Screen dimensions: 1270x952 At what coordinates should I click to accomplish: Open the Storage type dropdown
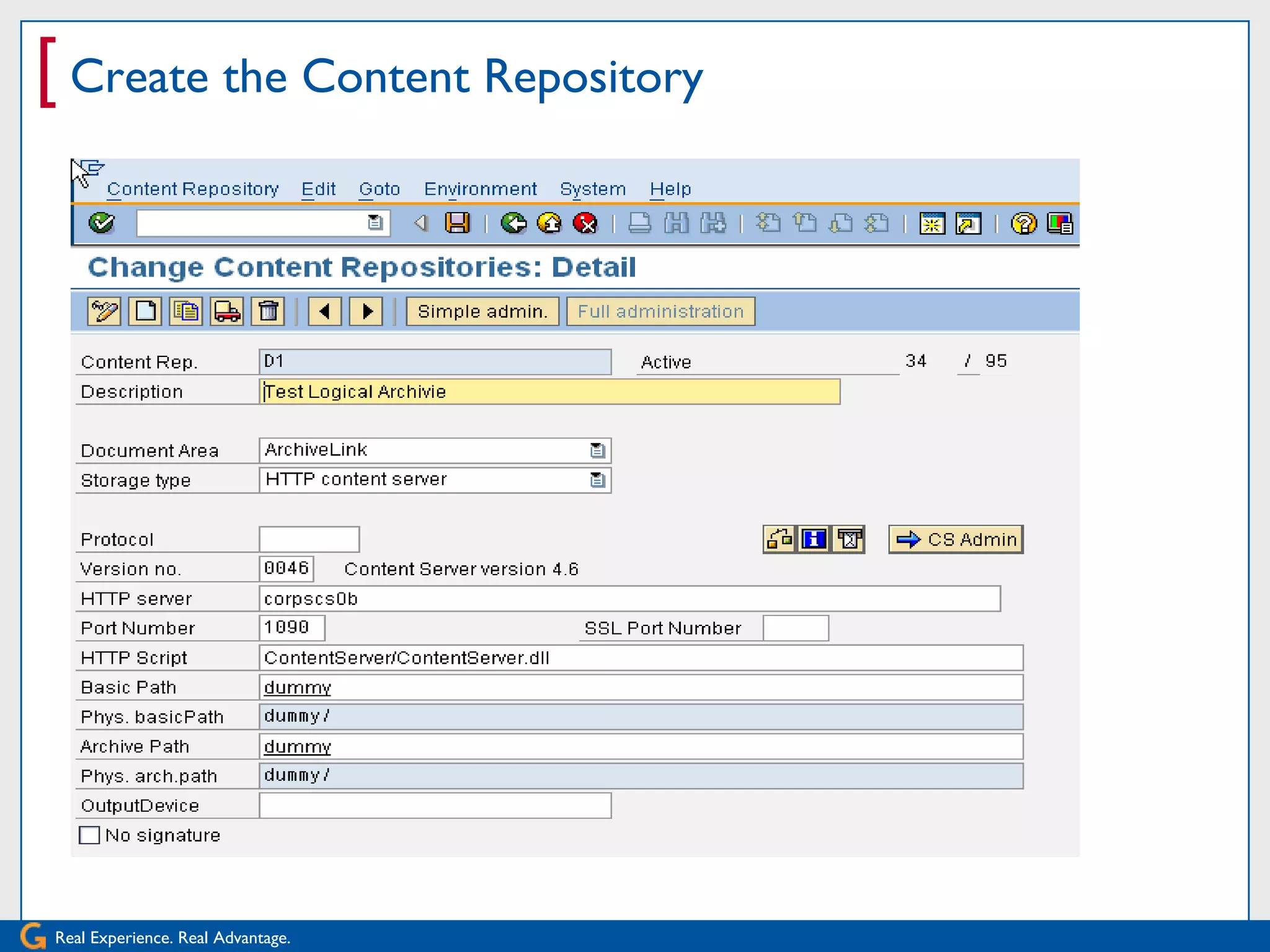[597, 480]
